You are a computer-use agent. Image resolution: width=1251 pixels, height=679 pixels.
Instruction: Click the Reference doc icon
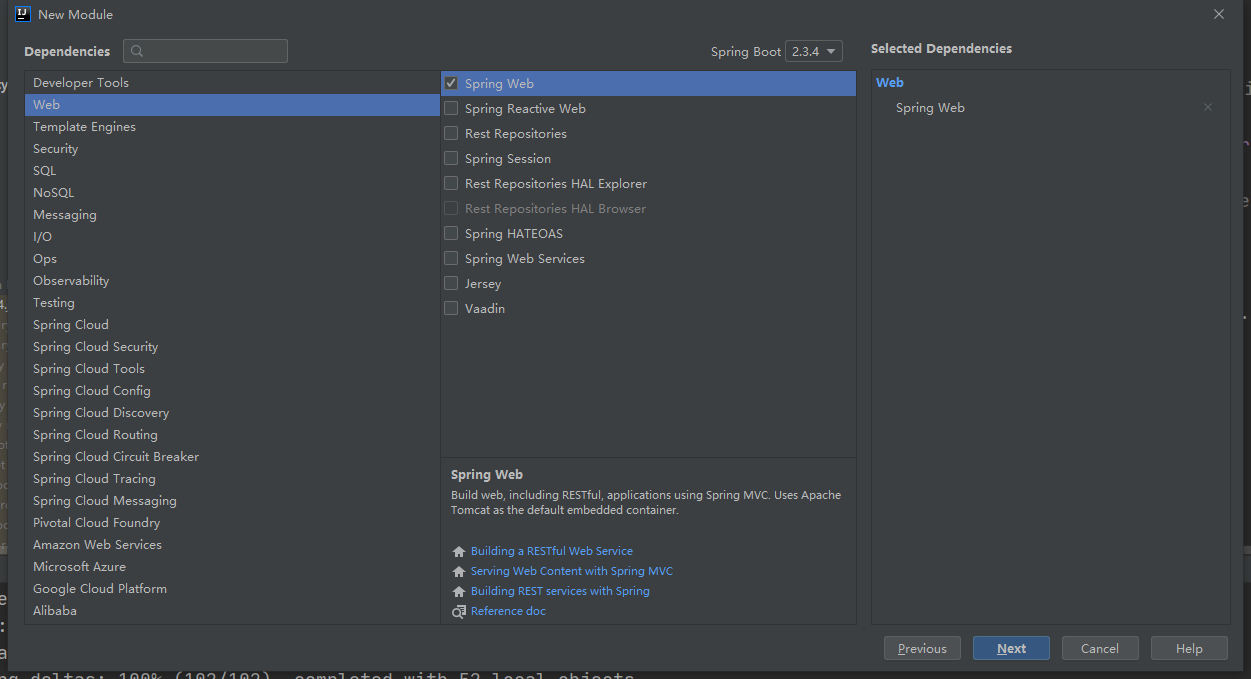coord(459,612)
